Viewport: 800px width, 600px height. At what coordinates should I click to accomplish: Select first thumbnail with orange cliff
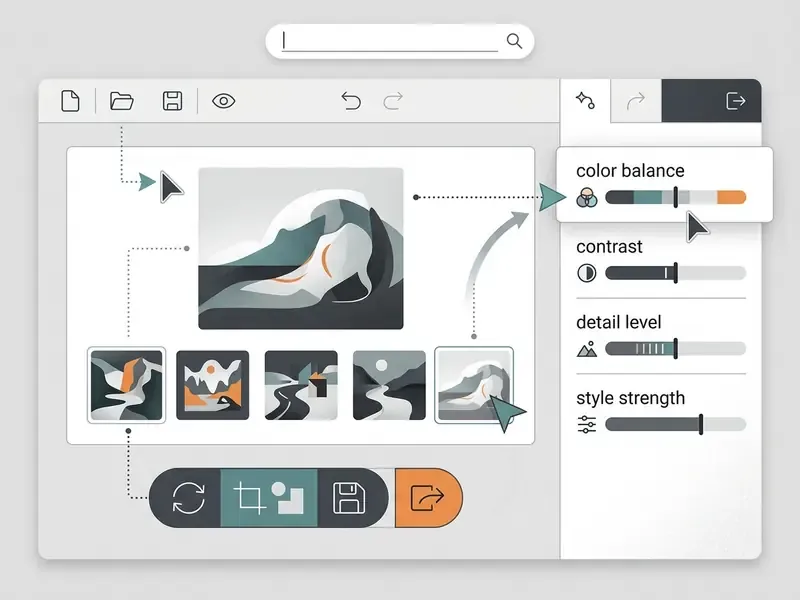point(127,385)
